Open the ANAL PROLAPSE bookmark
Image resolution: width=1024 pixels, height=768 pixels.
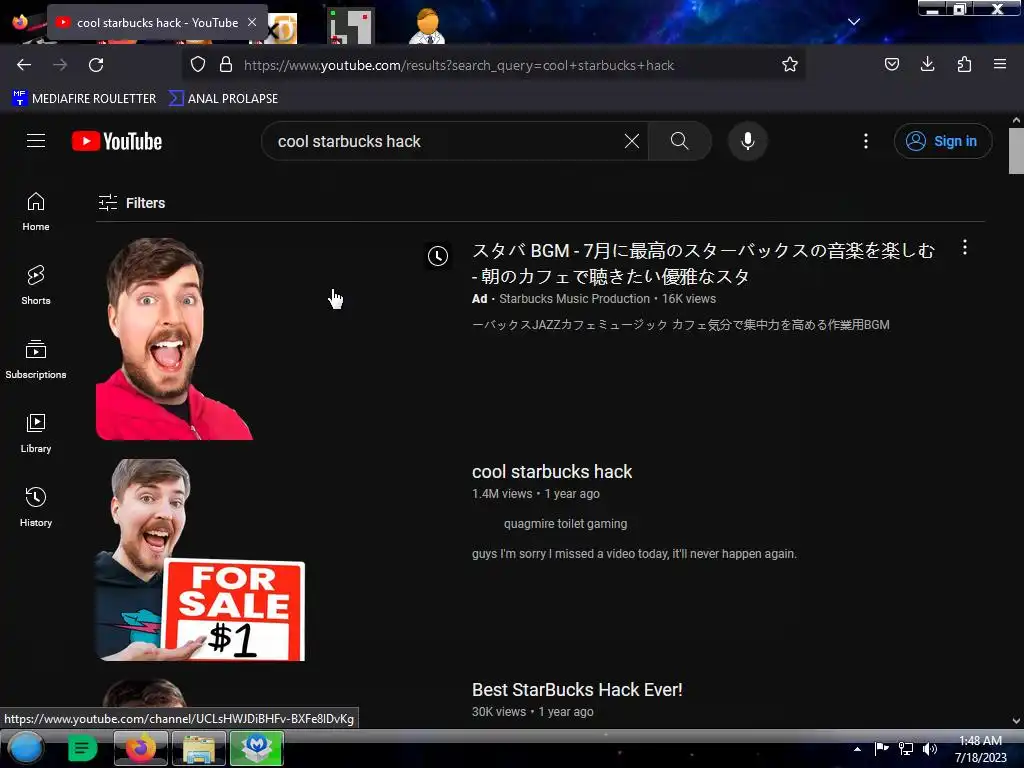click(223, 99)
